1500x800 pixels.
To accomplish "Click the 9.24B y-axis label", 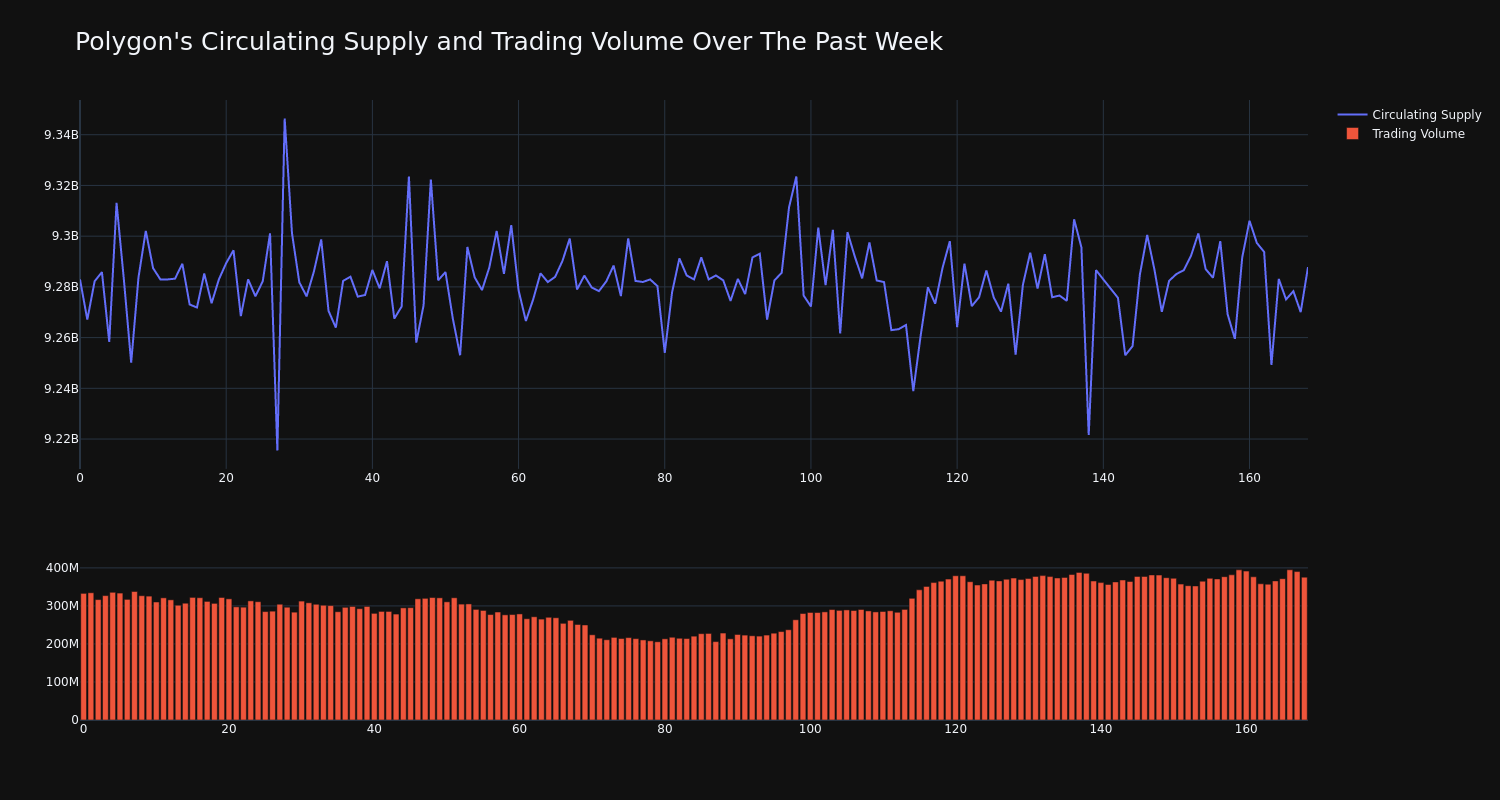I will pos(60,389).
